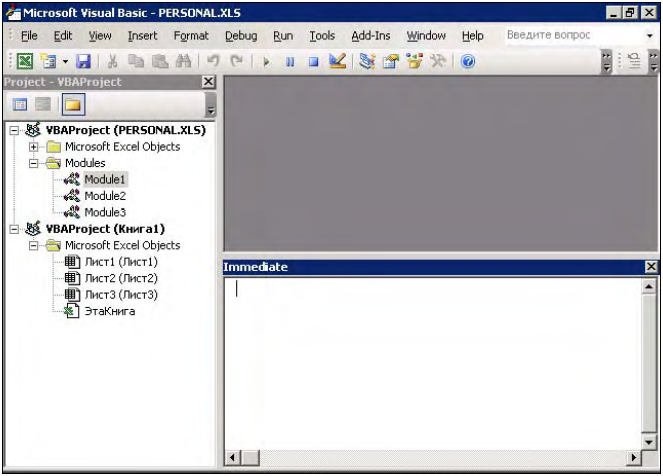
Task: Run the macro with the play icon
Action: coord(266,62)
